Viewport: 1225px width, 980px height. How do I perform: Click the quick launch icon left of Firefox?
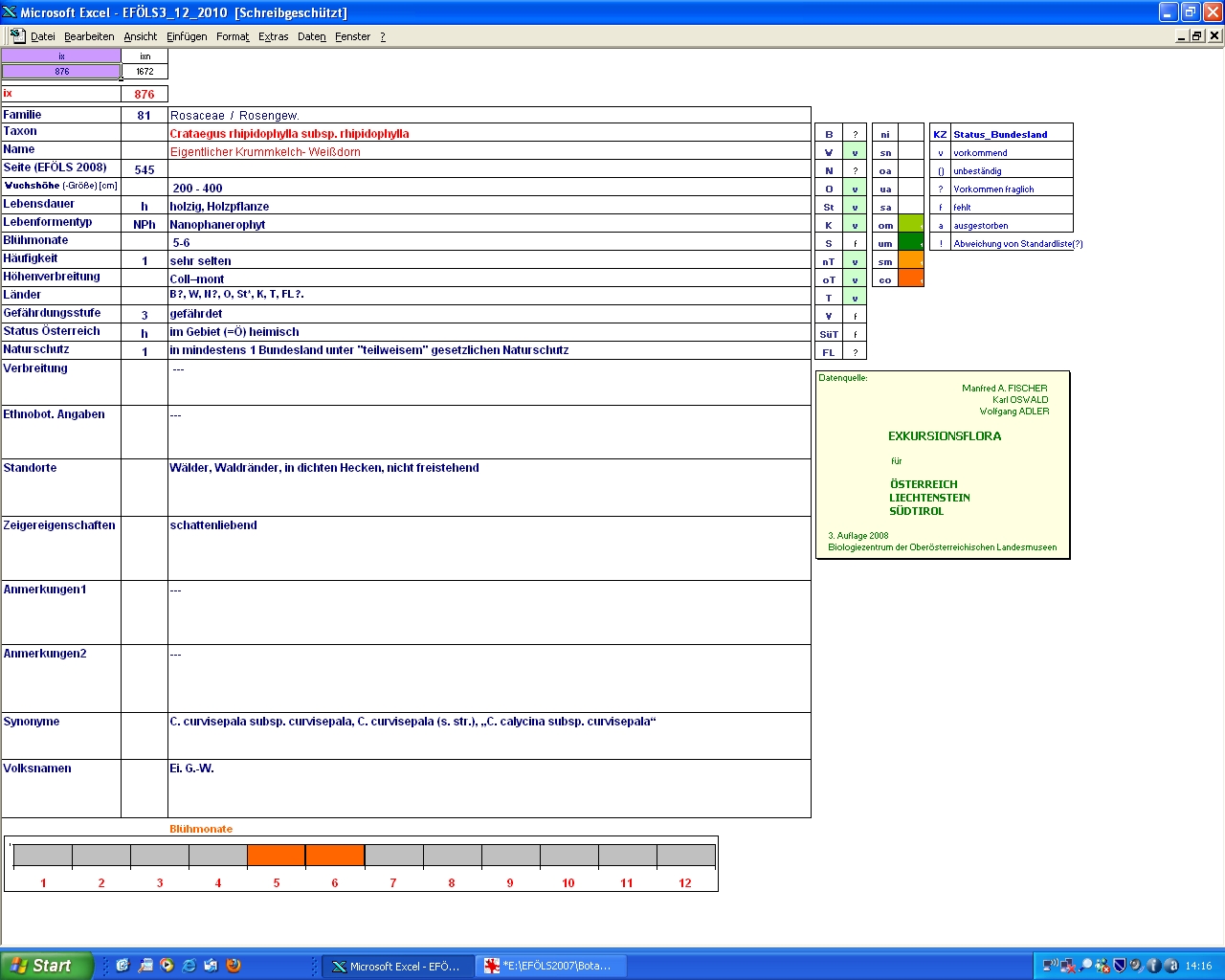click(x=212, y=966)
